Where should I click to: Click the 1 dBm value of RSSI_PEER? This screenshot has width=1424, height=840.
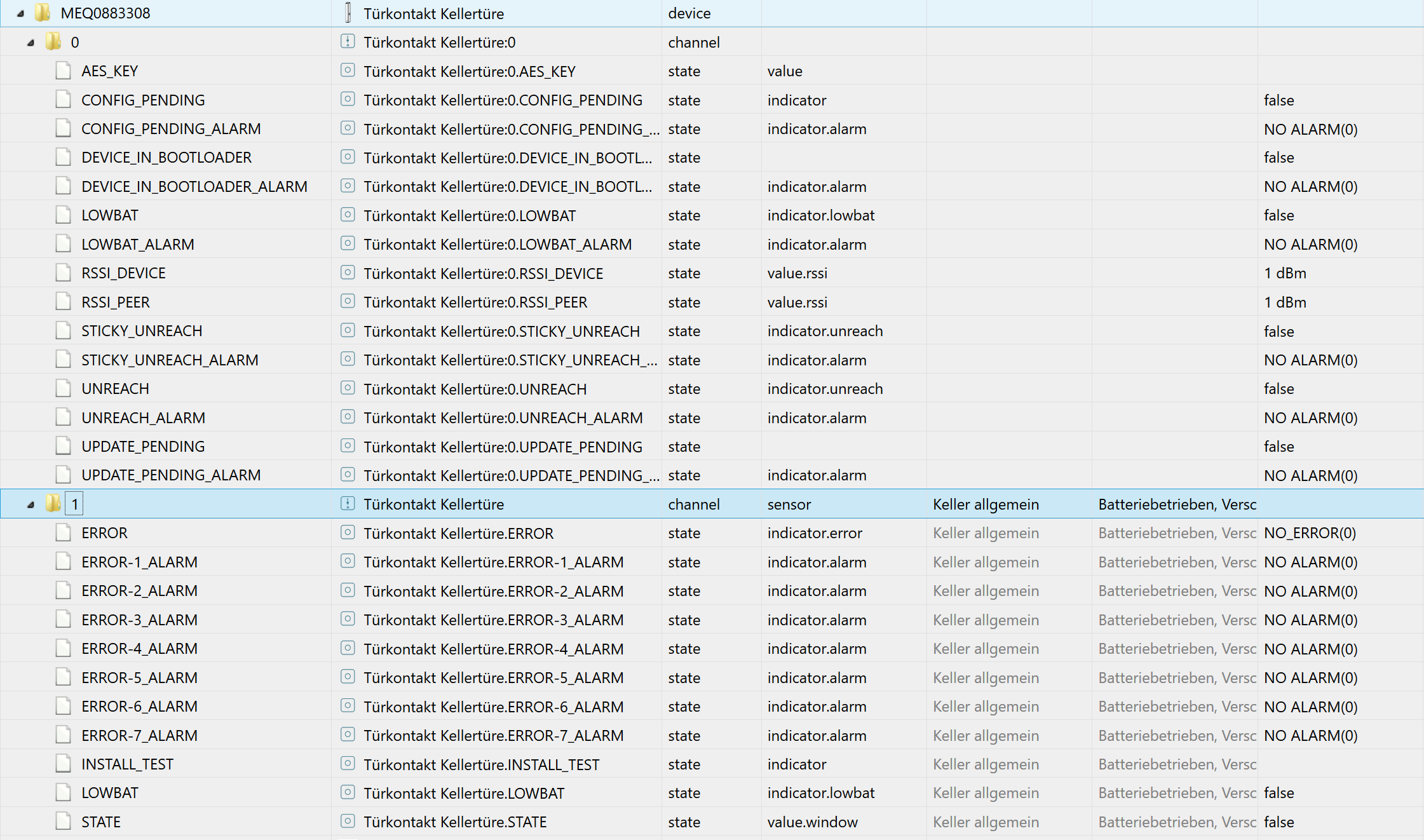1285,302
